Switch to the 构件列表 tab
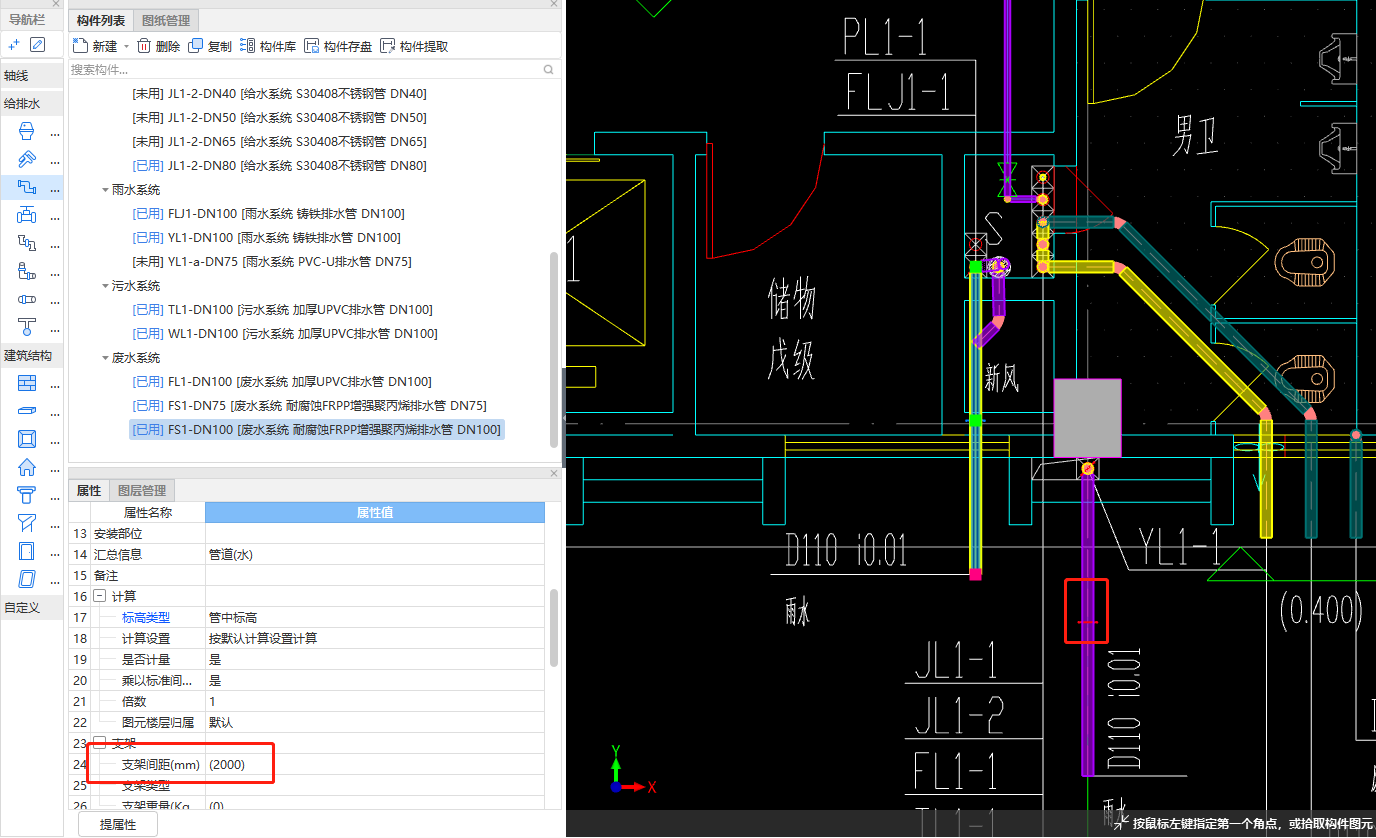Screen dimensions: 1376x838 coord(101,20)
